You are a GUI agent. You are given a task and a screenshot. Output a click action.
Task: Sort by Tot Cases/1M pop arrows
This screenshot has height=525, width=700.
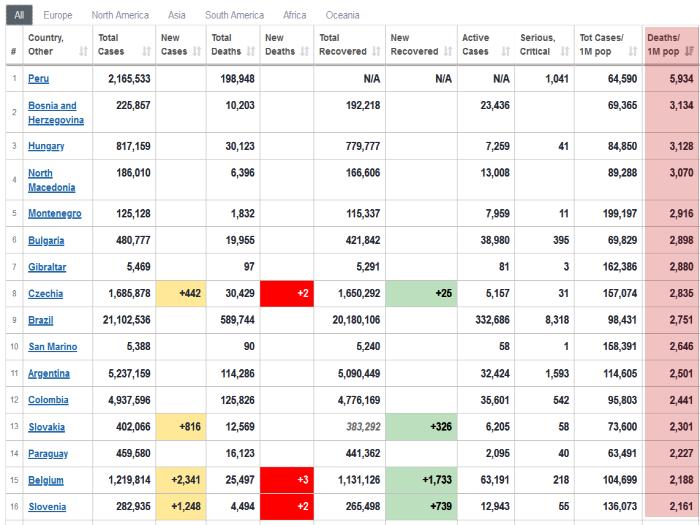tap(633, 51)
